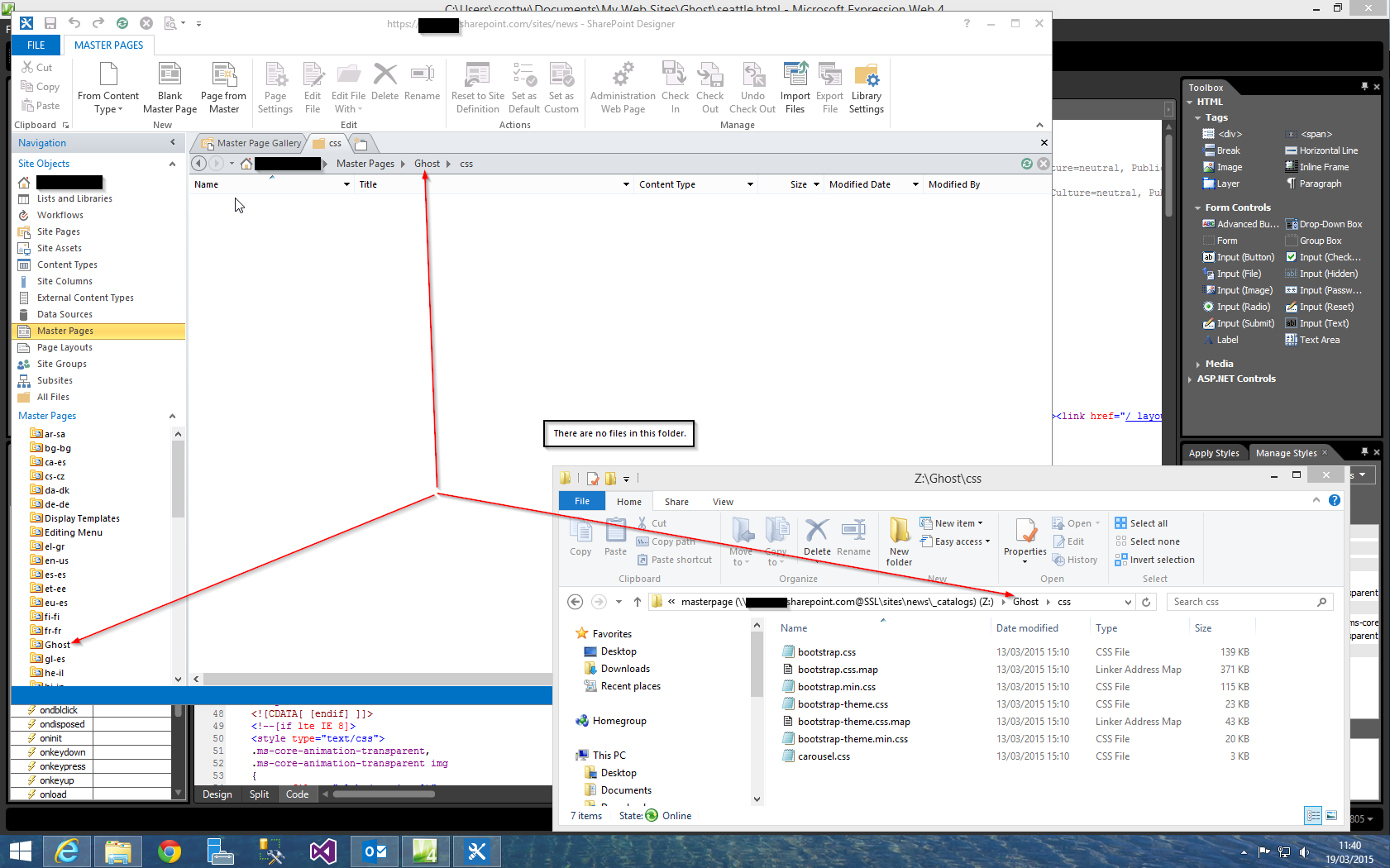The image size is (1390, 868).
Task: Click the breadcrumb back arrow button
Action: point(198,164)
